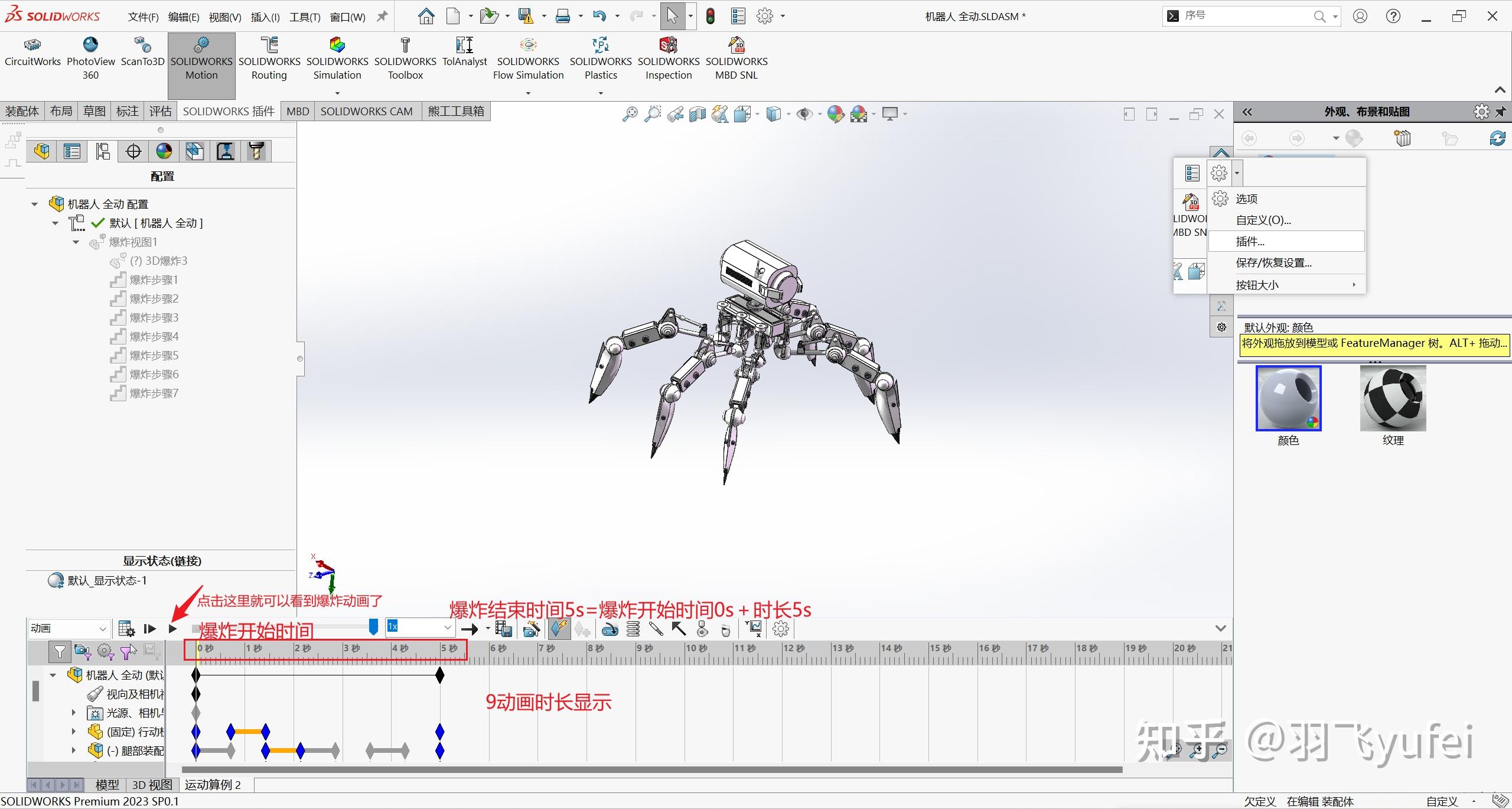Select the 纹理 checkered appearance sphere
The height and width of the screenshot is (809, 1512).
click(x=1393, y=398)
